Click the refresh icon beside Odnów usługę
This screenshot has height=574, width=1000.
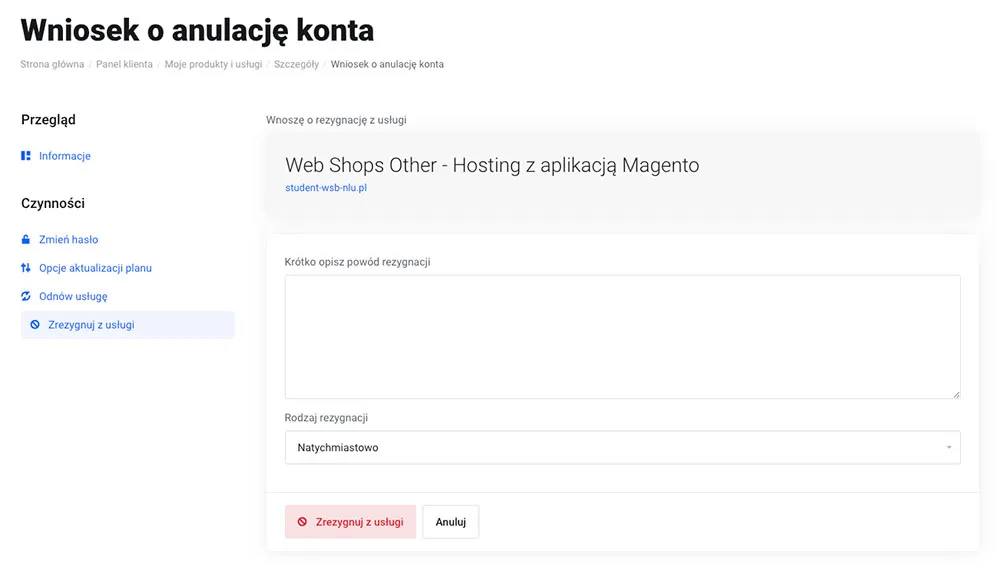click(x=26, y=296)
